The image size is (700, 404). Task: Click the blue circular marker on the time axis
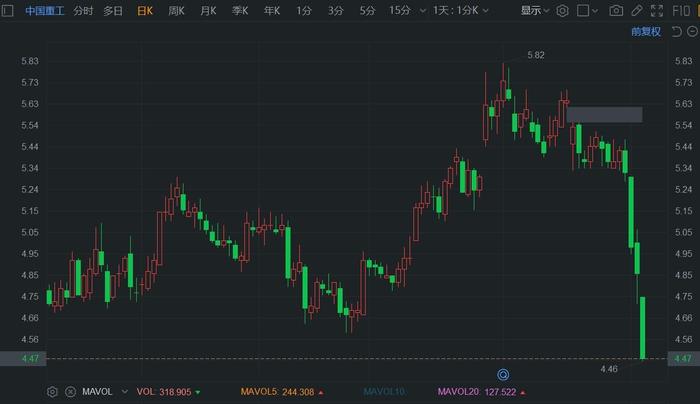(x=503, y=375)
